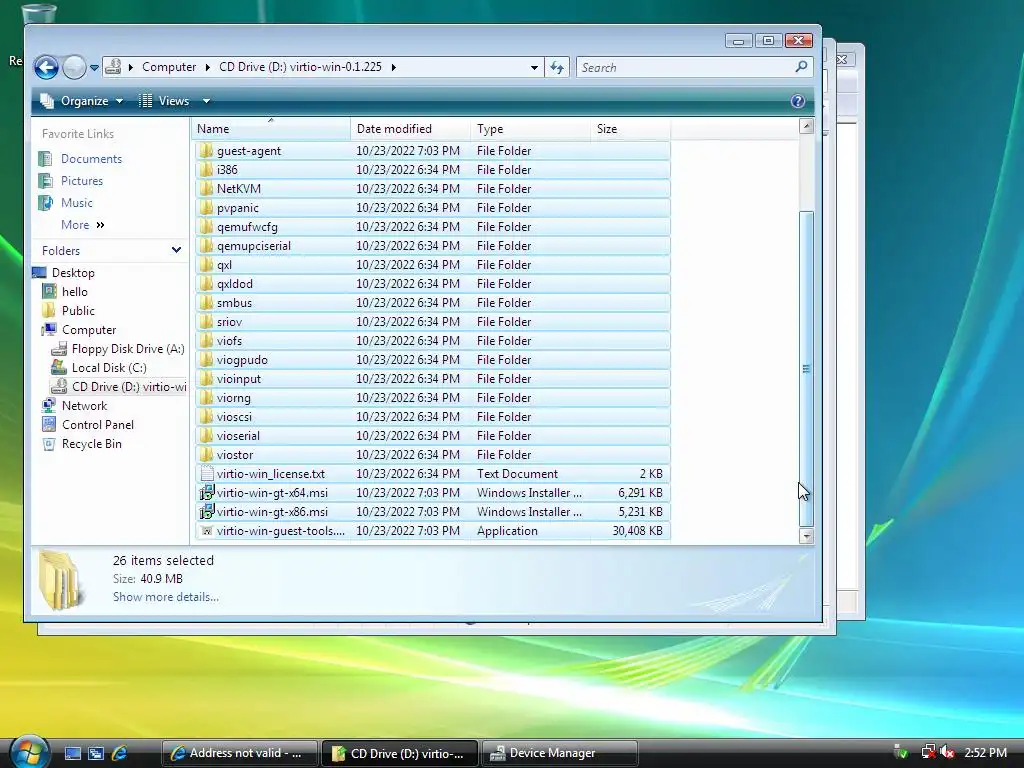Open the Organize menu
Viewport: 1024px width, 768px height.
click(82, 101)
